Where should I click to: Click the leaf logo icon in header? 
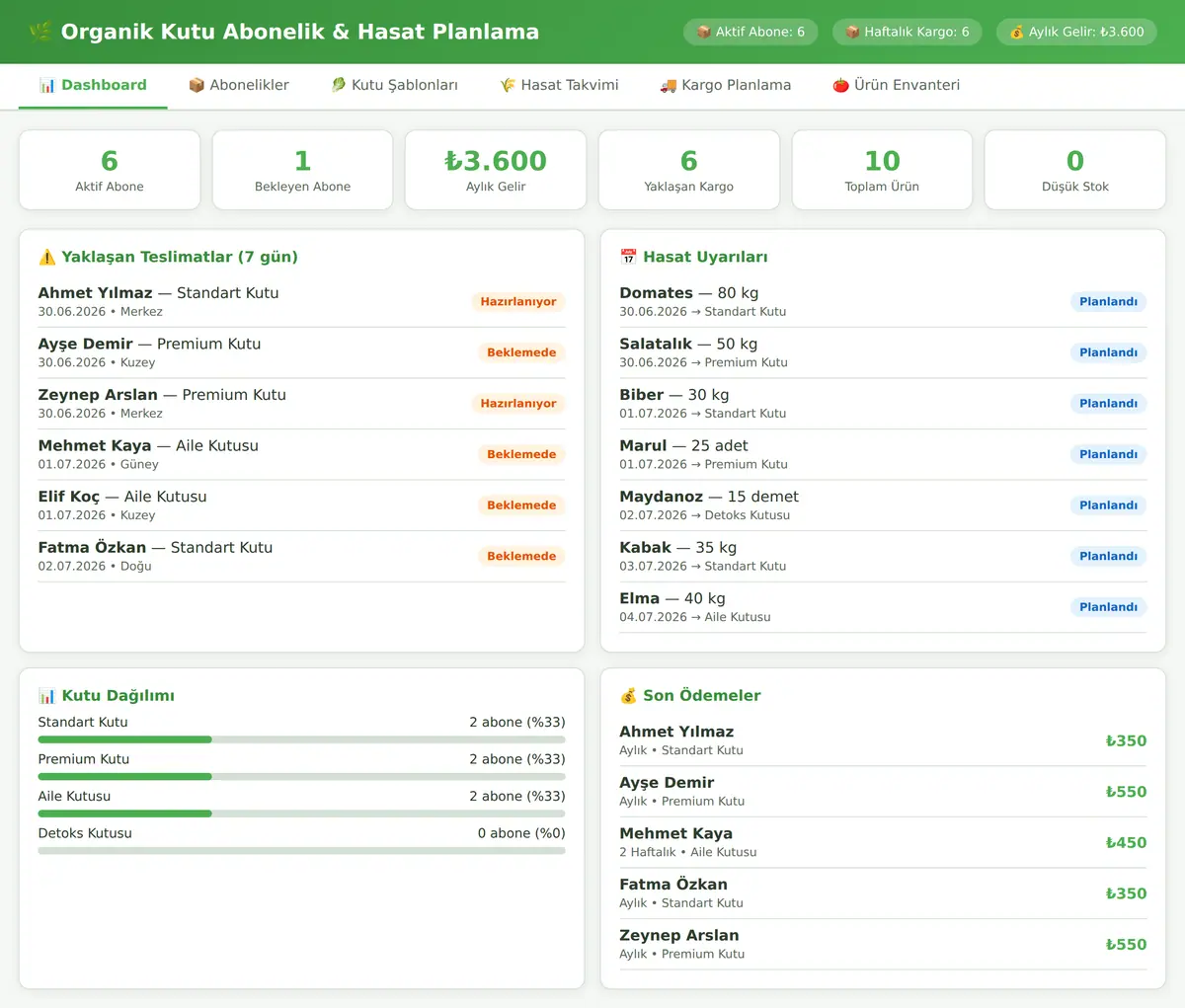pos(40,32)
